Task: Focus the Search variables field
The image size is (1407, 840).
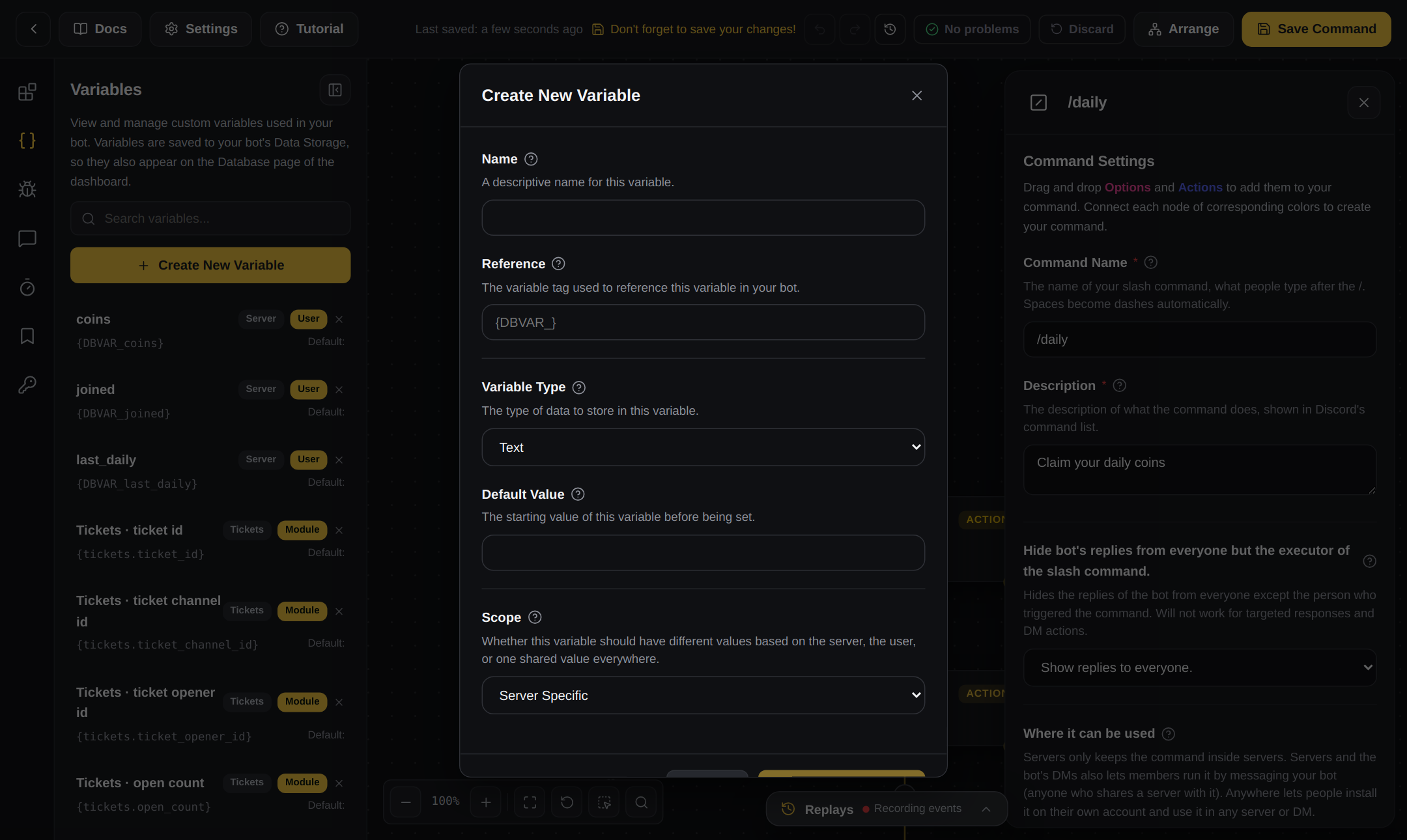Action: pyautogui.click(x=210, y=219)
